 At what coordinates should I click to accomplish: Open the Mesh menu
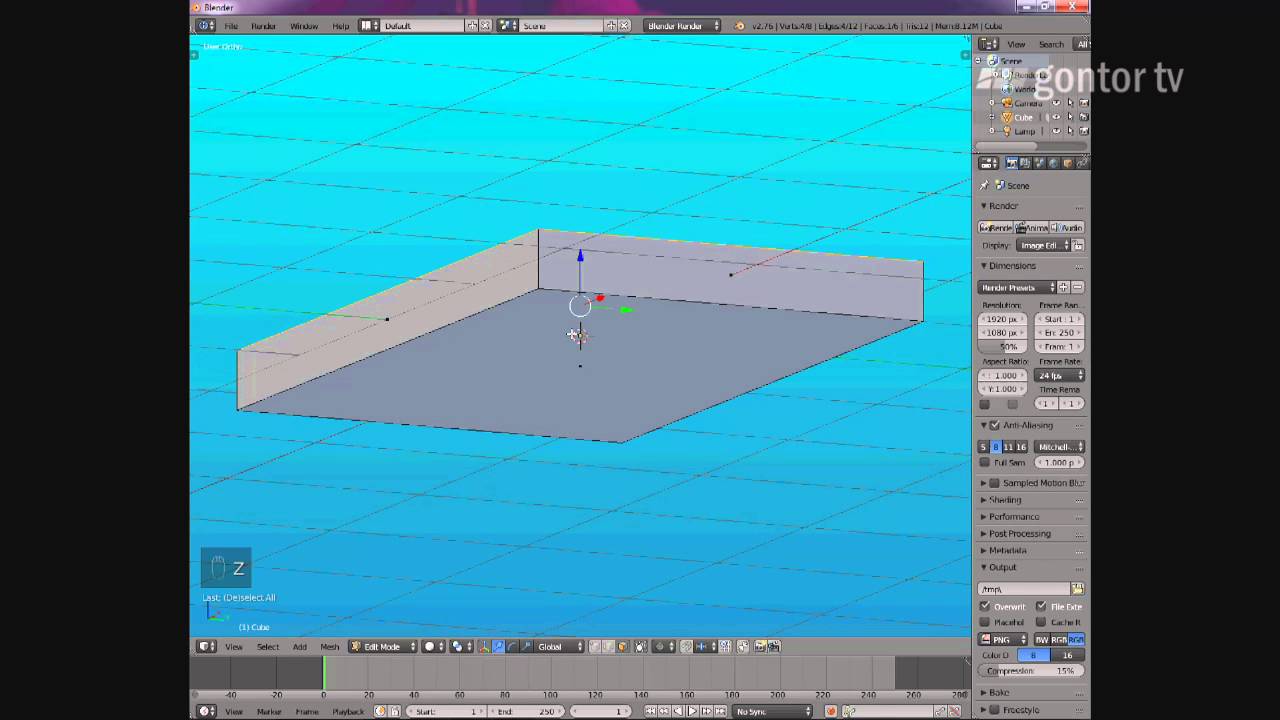click(329, 646)
